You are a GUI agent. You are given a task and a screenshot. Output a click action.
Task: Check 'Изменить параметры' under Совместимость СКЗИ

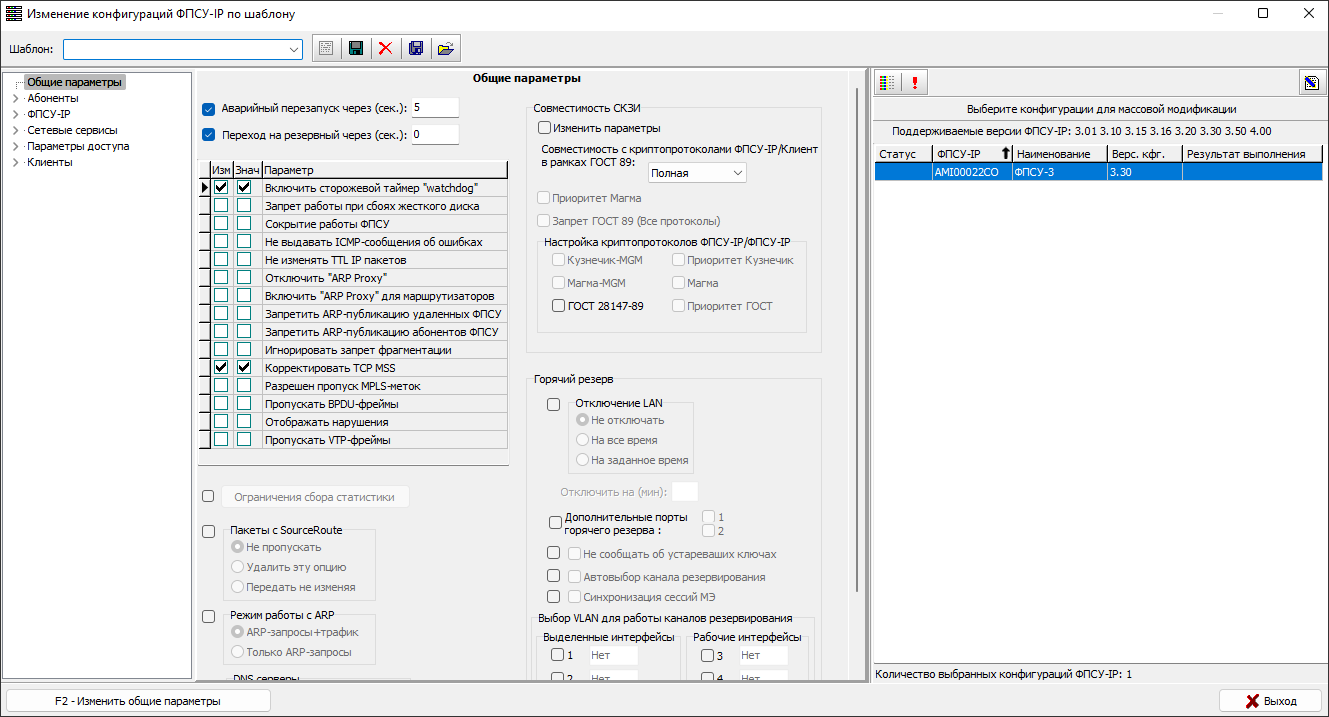(545, 128)
